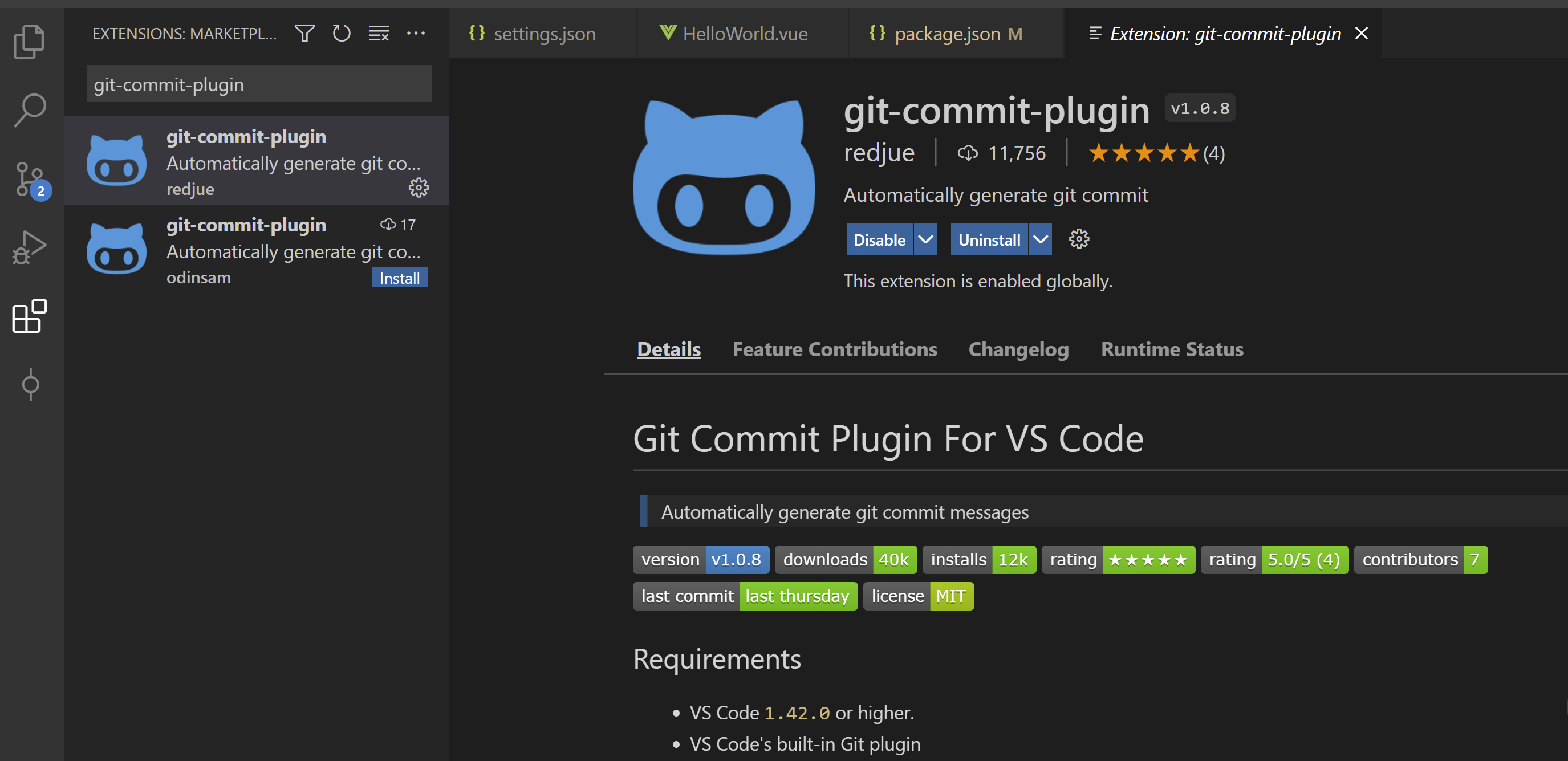Close the Extension: git-commit-plugin tab
This screenshot has height=761, width=1568.
[1362, 33]
